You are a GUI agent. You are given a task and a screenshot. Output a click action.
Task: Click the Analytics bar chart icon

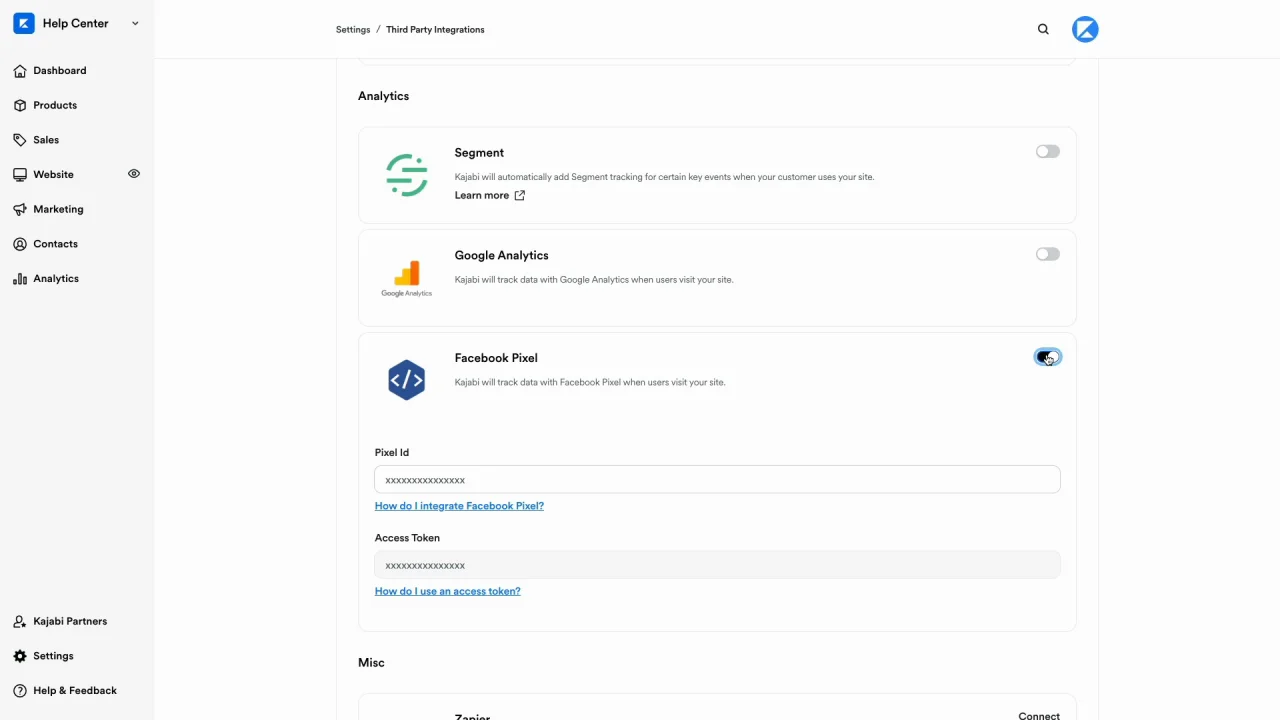coord(20,279)
